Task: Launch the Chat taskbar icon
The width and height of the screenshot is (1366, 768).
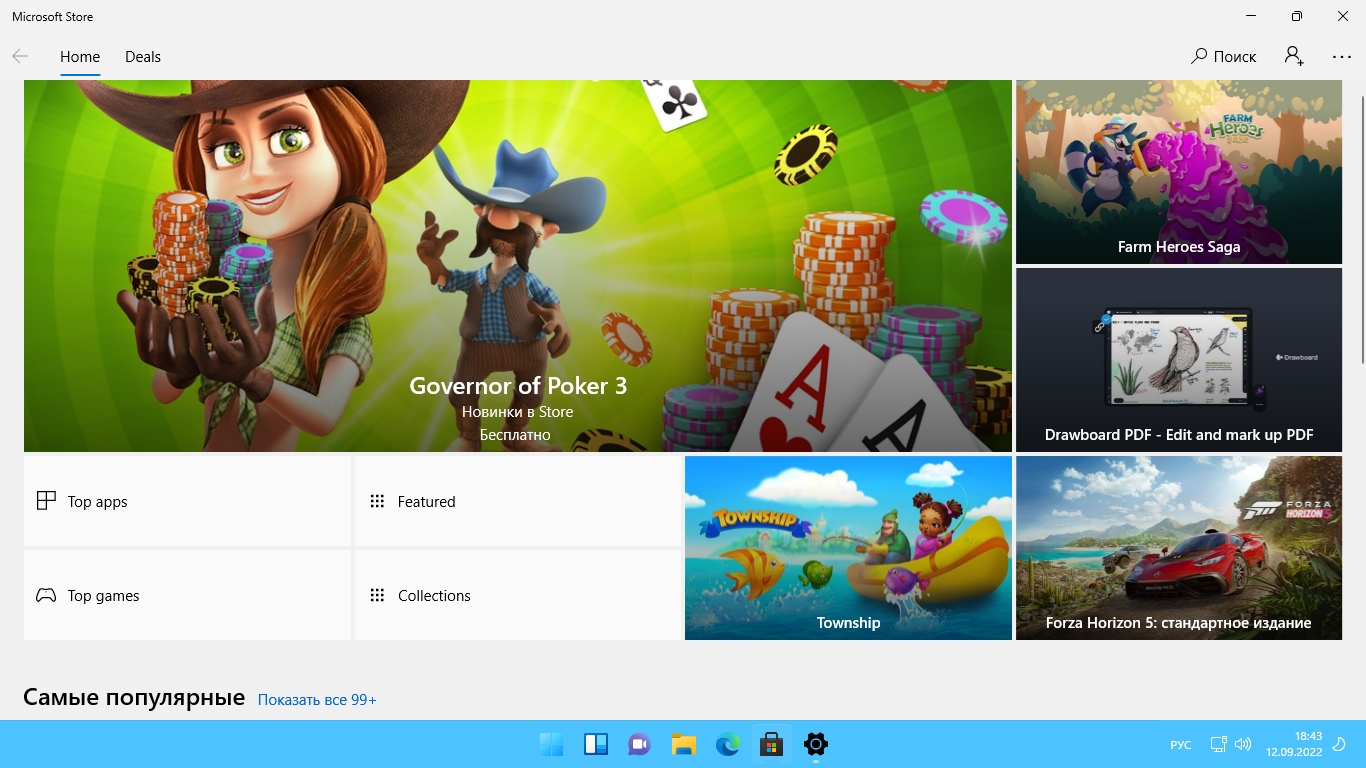Action: point(640,744)
